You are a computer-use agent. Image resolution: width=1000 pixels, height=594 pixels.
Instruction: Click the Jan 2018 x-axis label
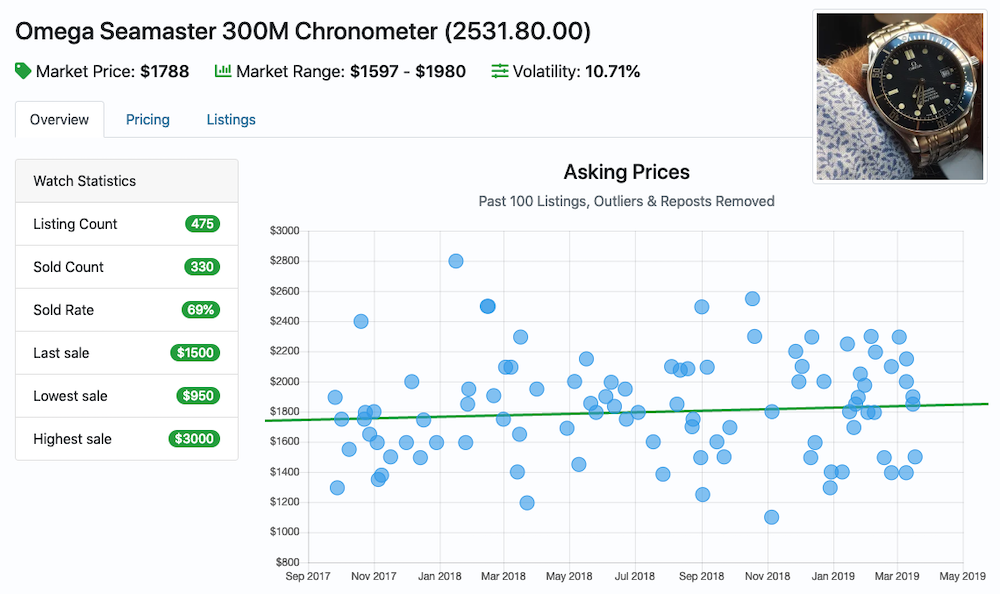click(x=439, y=576)
